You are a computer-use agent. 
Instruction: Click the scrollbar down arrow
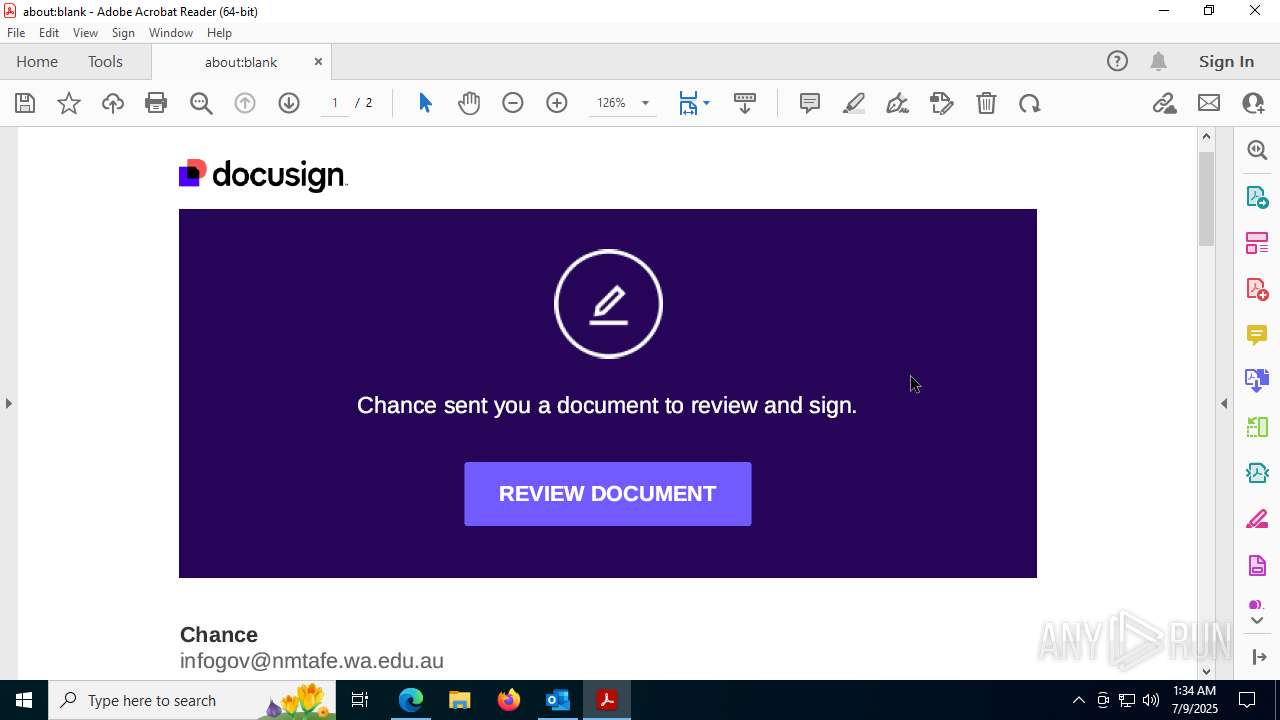(1206, 671)
